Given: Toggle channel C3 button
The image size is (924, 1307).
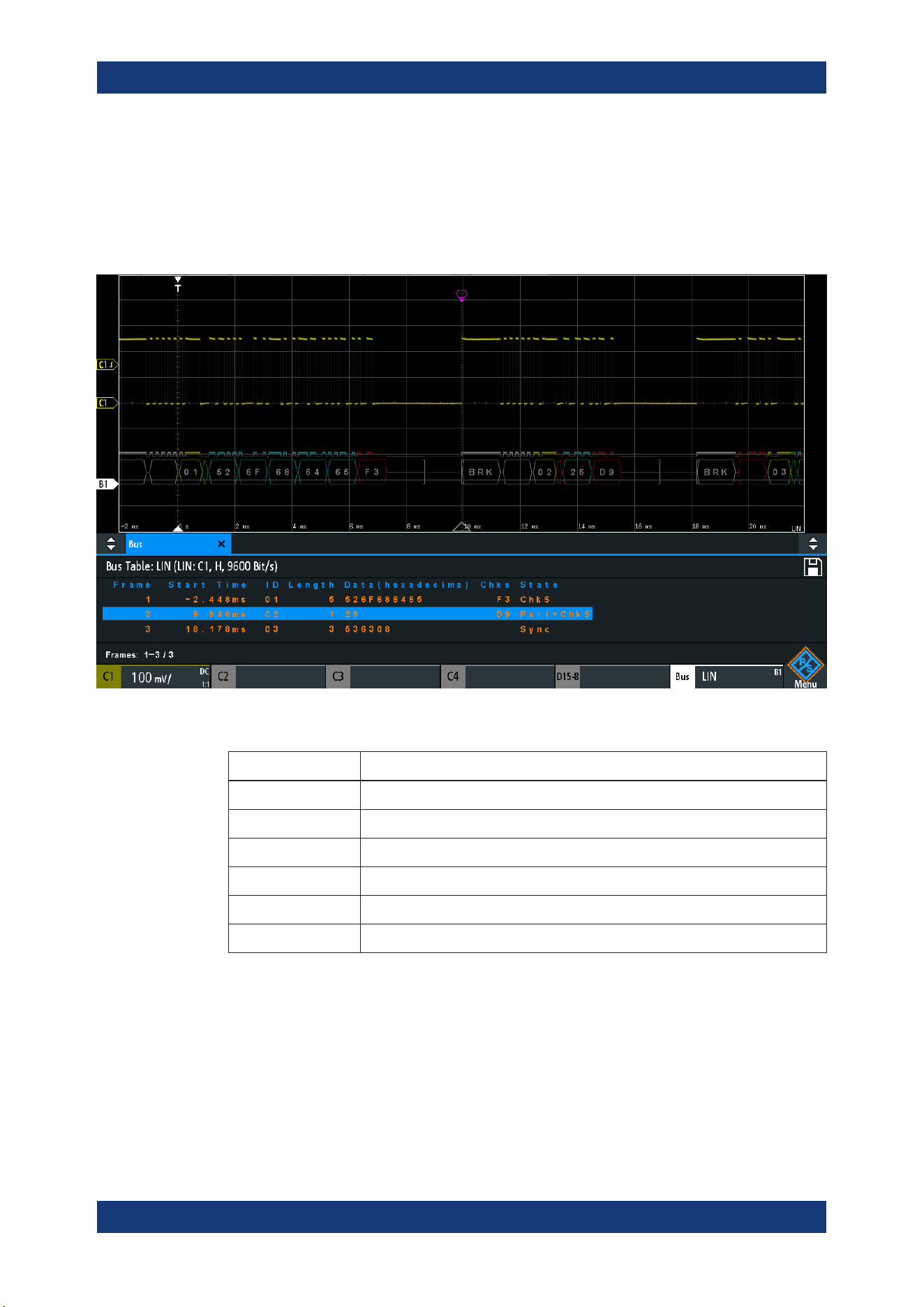Looking at the screenshot, I should coord(338,677).
